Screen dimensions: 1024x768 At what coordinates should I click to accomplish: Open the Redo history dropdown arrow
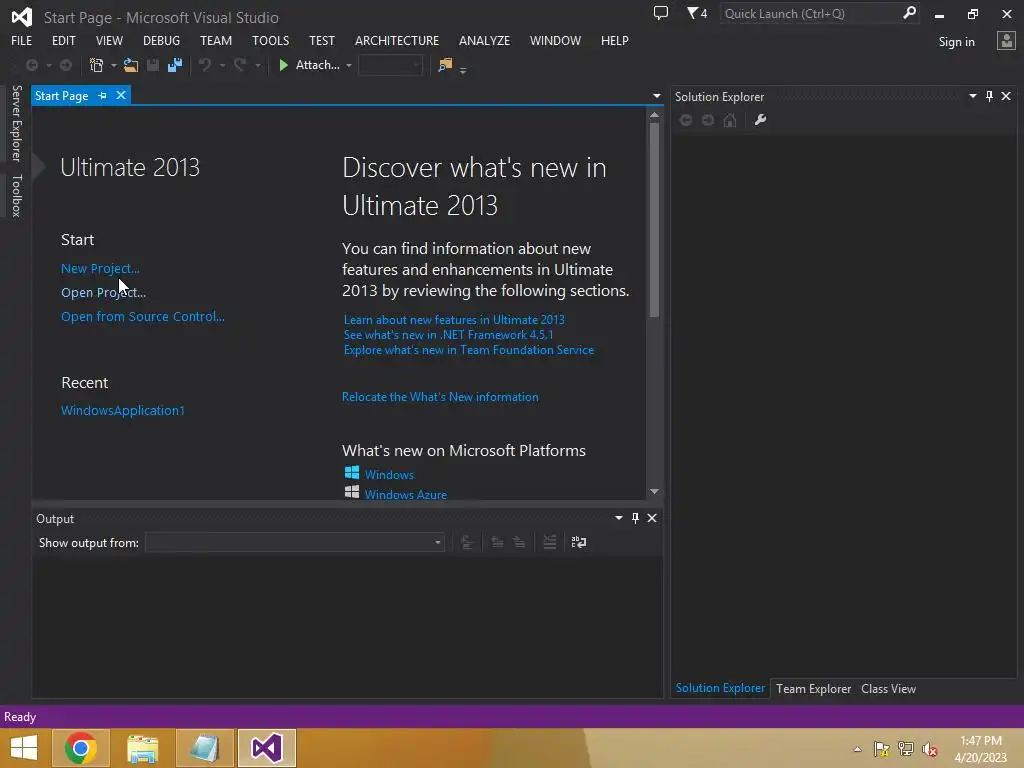(257, 65)
